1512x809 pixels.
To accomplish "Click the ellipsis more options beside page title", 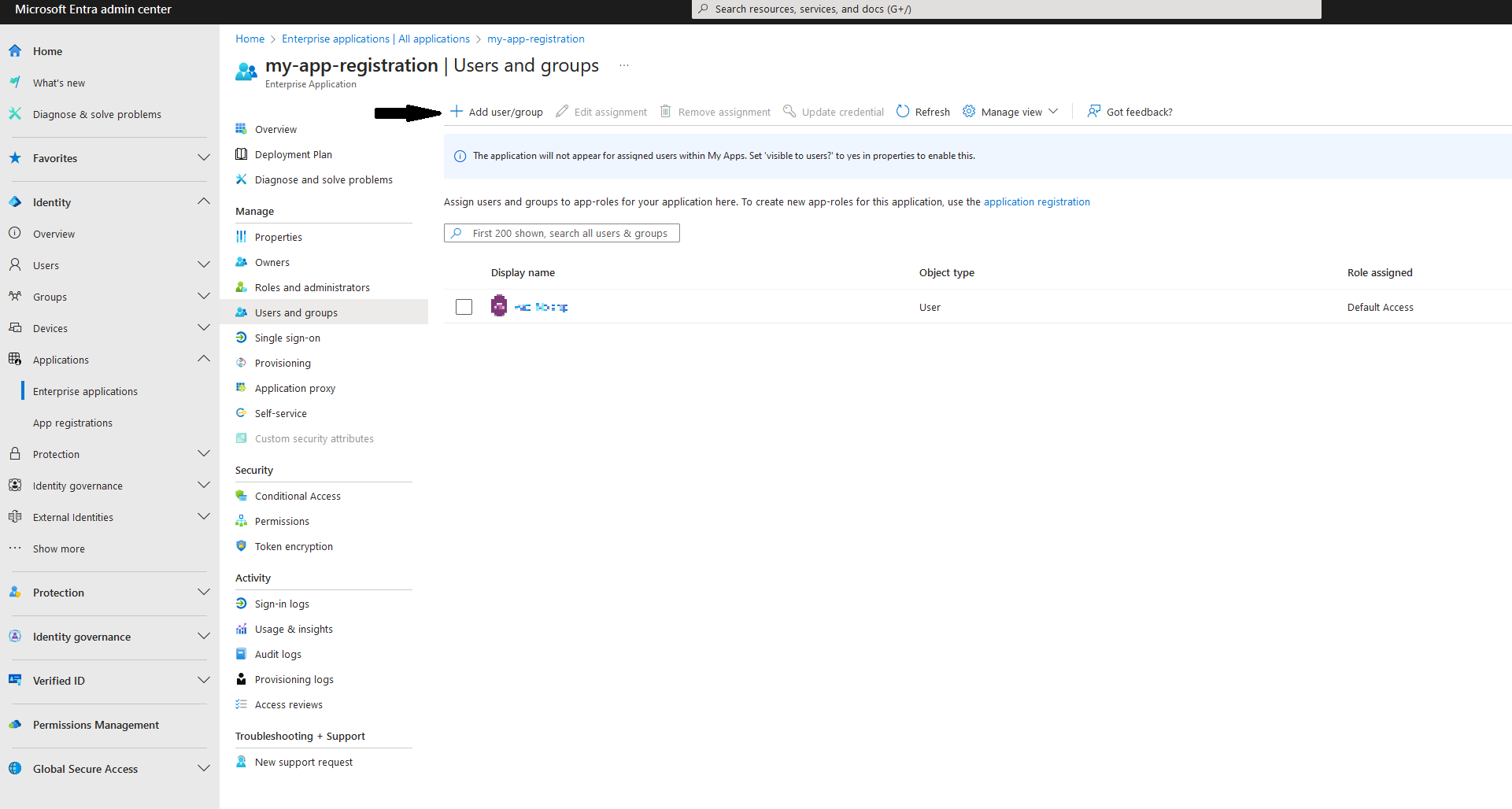I will tap(624, 65).
